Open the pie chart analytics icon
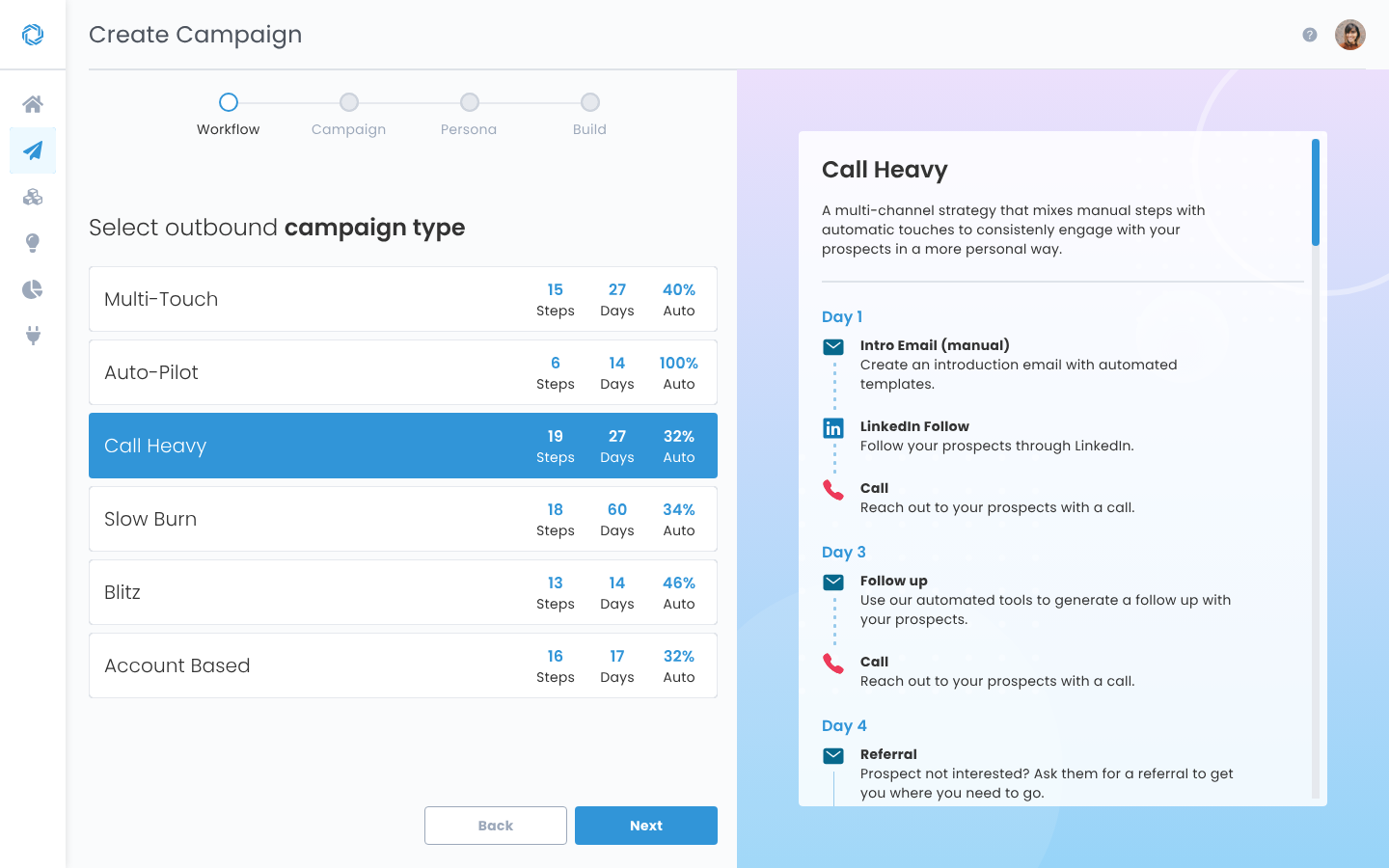 coord(33,289)
